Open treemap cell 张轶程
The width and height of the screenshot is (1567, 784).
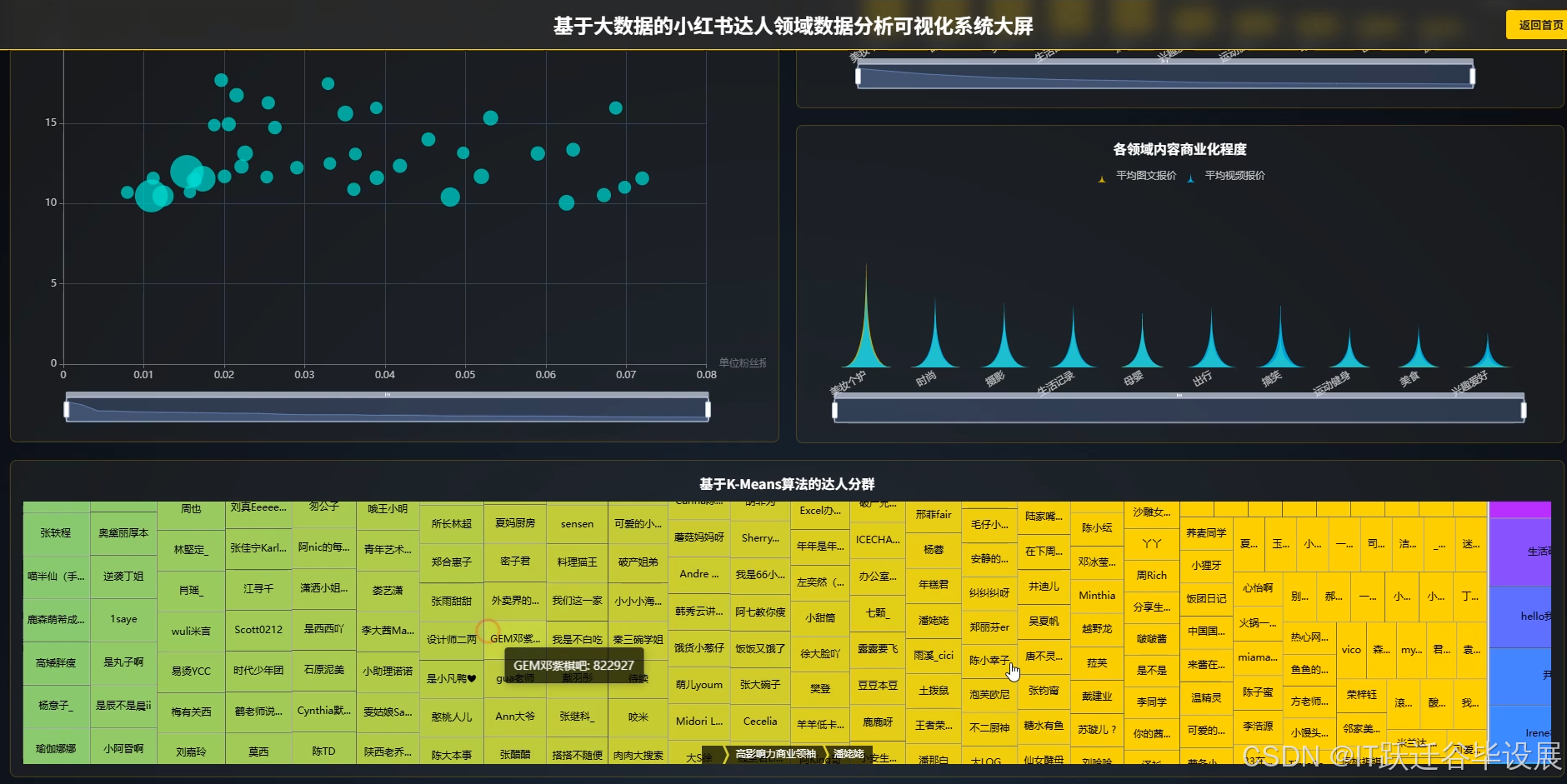[x=56, y=533]
